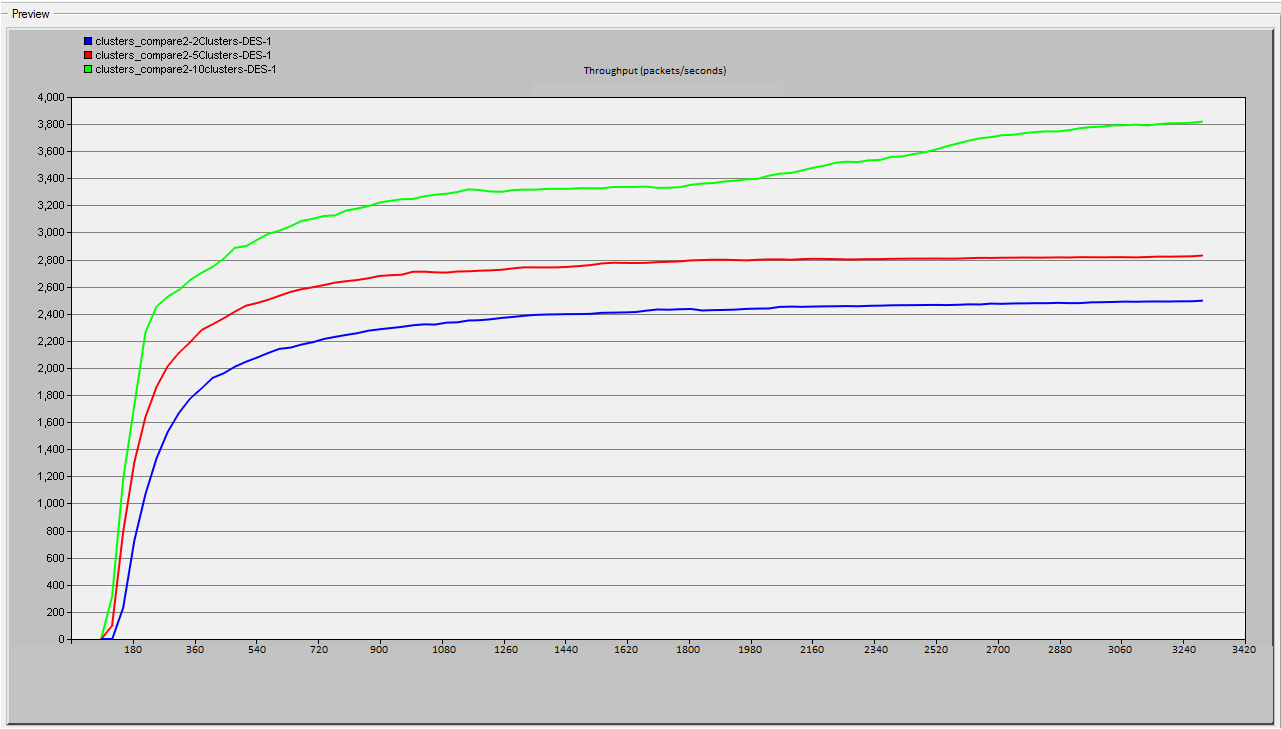Click the 1620 x-axis label
1281x729 pixels.
pos(628,650)
